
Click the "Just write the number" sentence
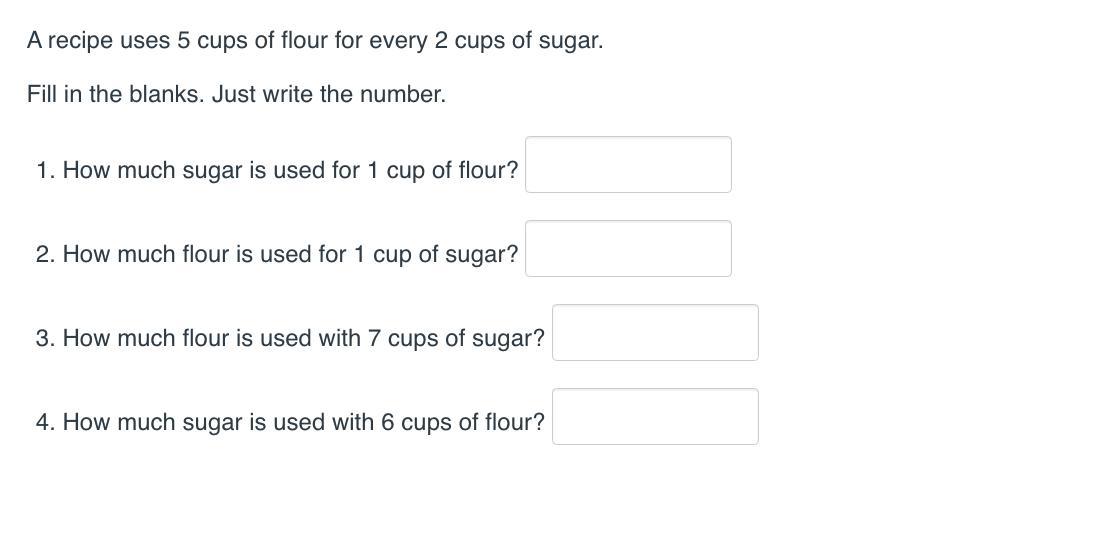pyautogui.click(x=329, y=95)
